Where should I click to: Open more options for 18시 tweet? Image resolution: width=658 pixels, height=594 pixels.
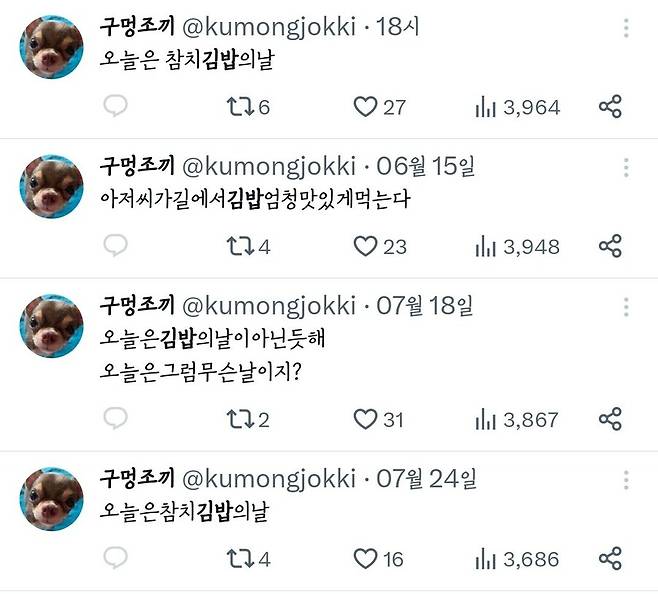coord(626,27)
